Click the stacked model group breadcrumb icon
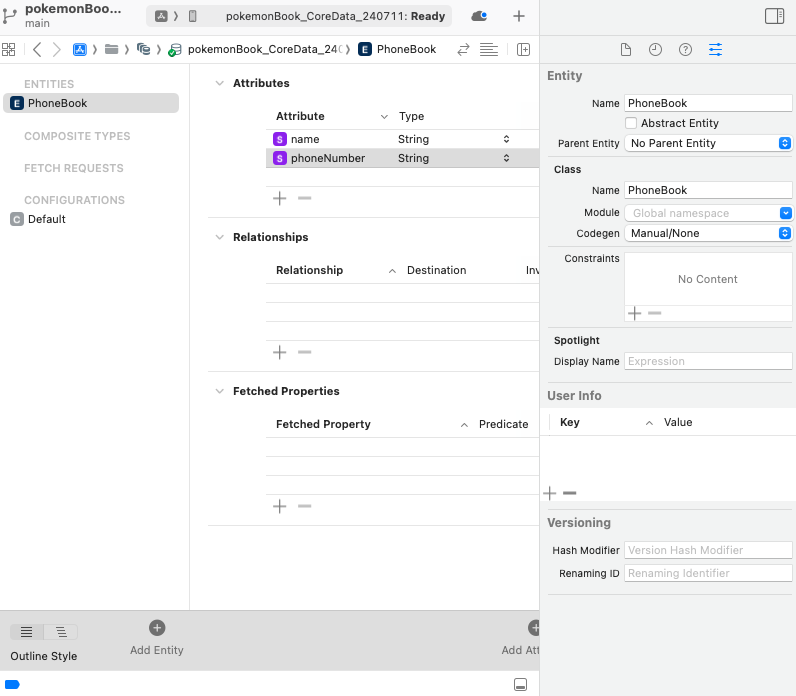 click(144, 49)
